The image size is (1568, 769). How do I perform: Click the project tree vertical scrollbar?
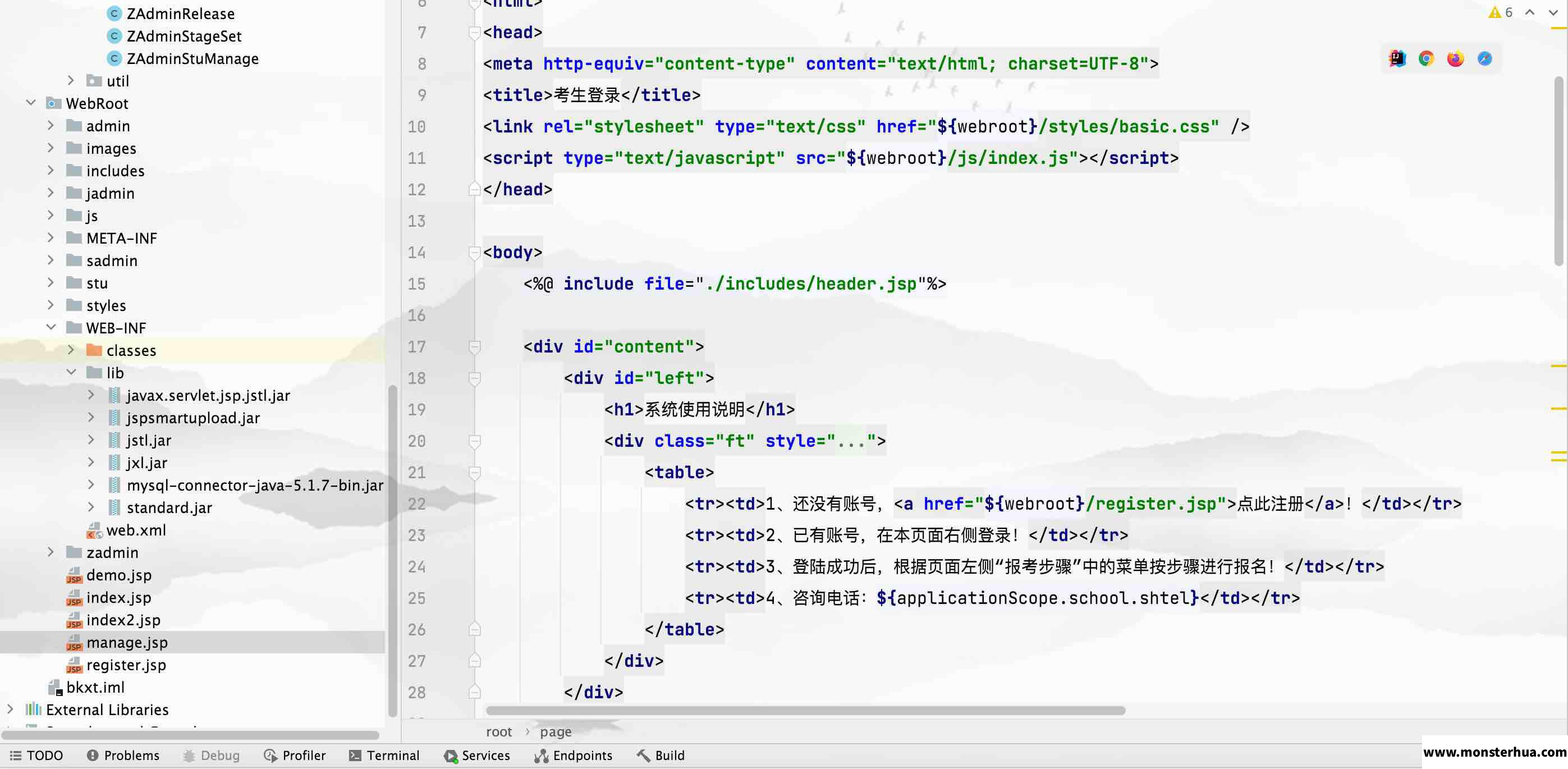pos(392,551)
